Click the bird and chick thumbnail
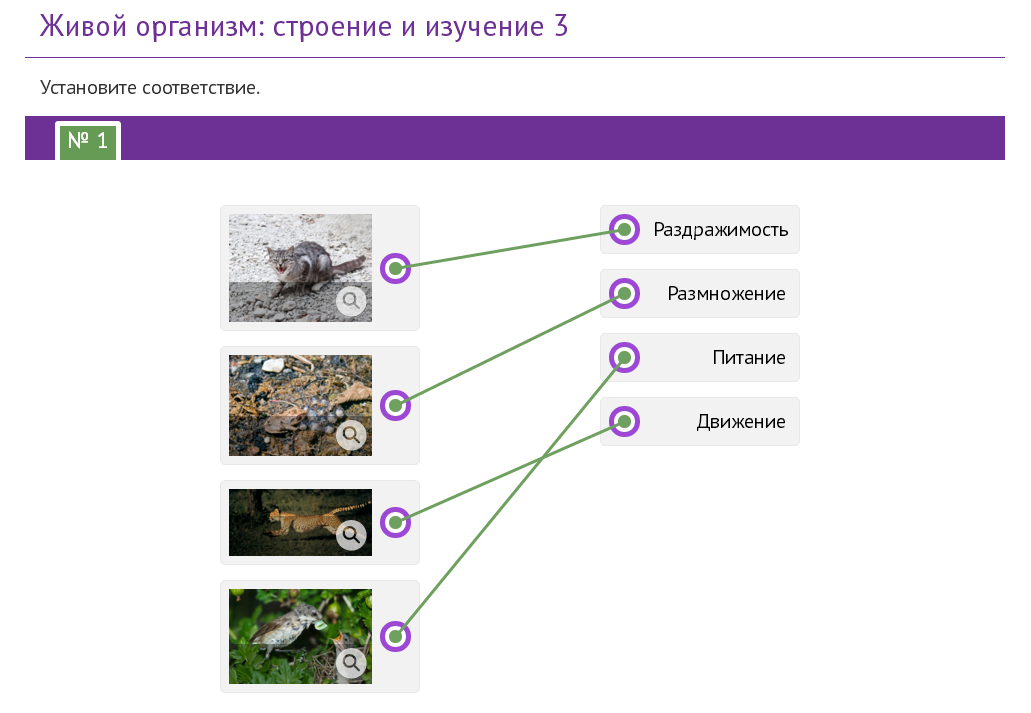 pyautogui.click(x=300, y=636)
